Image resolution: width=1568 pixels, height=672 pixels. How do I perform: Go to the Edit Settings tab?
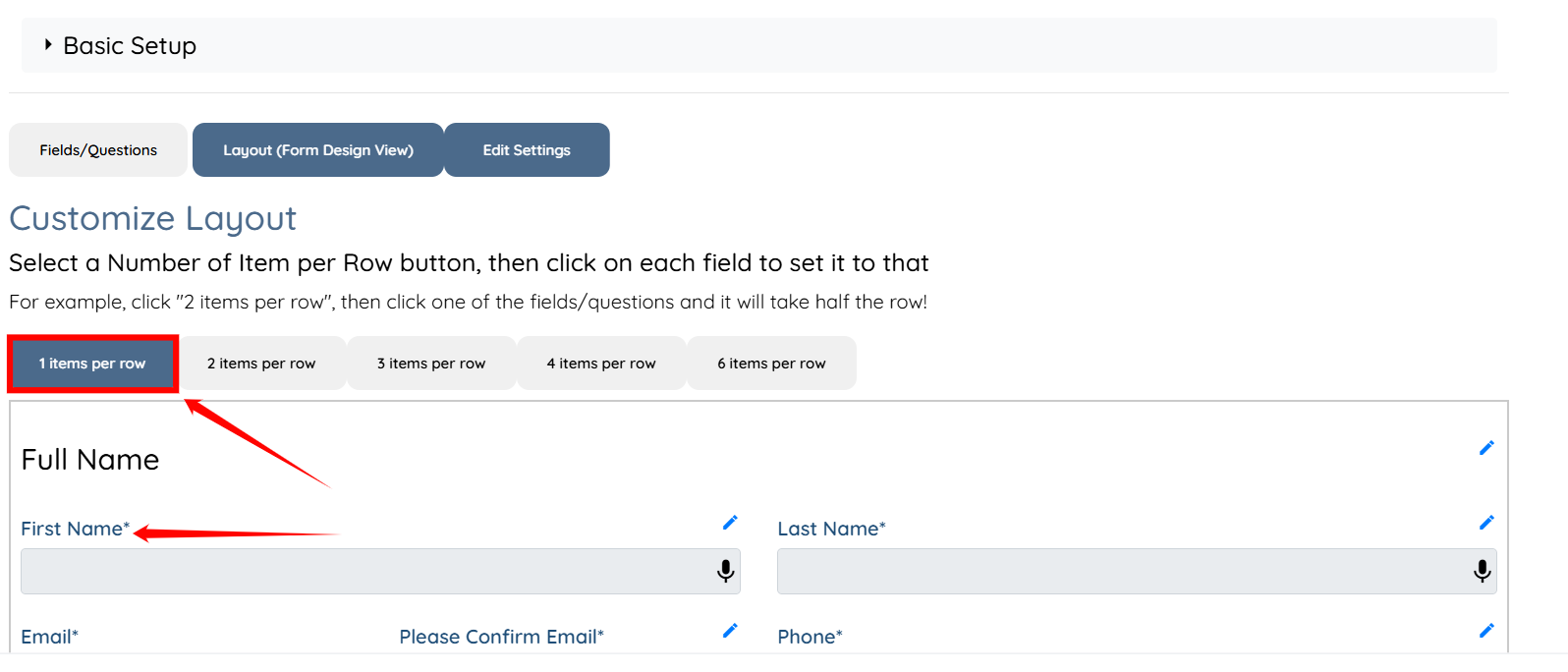point(527,150)
